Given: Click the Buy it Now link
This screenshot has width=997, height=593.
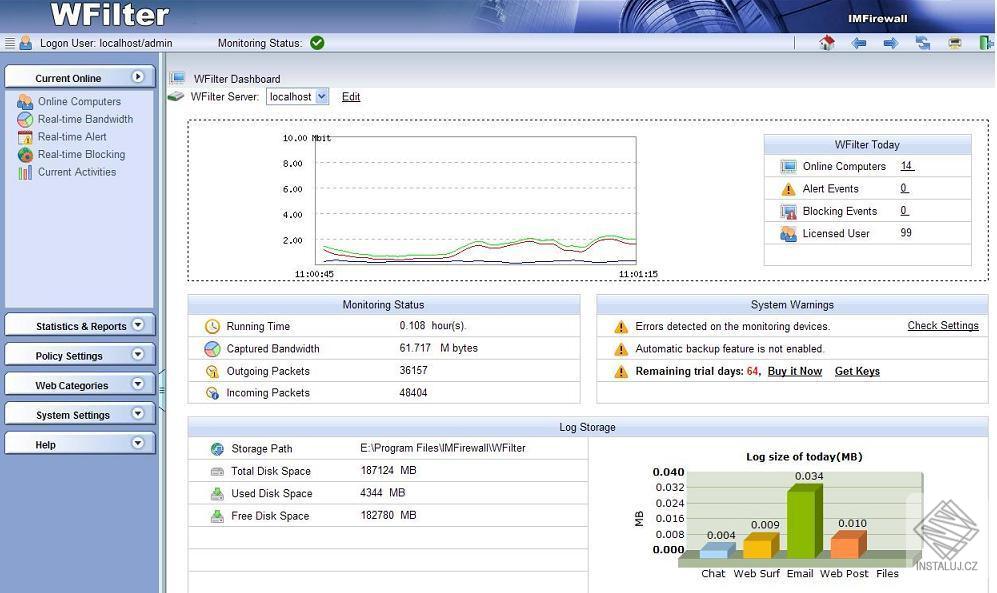Looking at the screenshot, I should tap(795, 371).
